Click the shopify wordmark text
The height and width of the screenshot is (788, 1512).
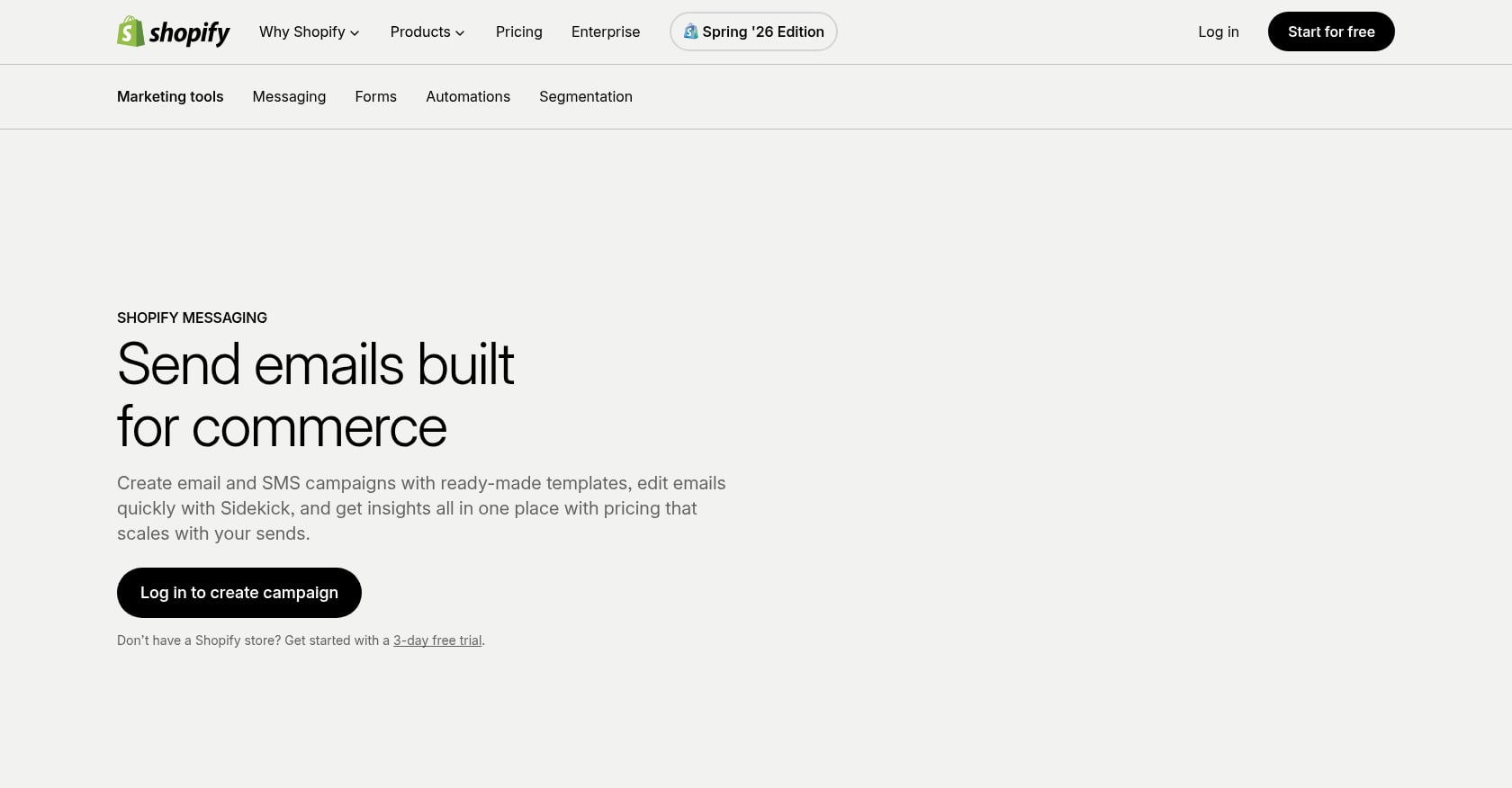click(189, 33)
